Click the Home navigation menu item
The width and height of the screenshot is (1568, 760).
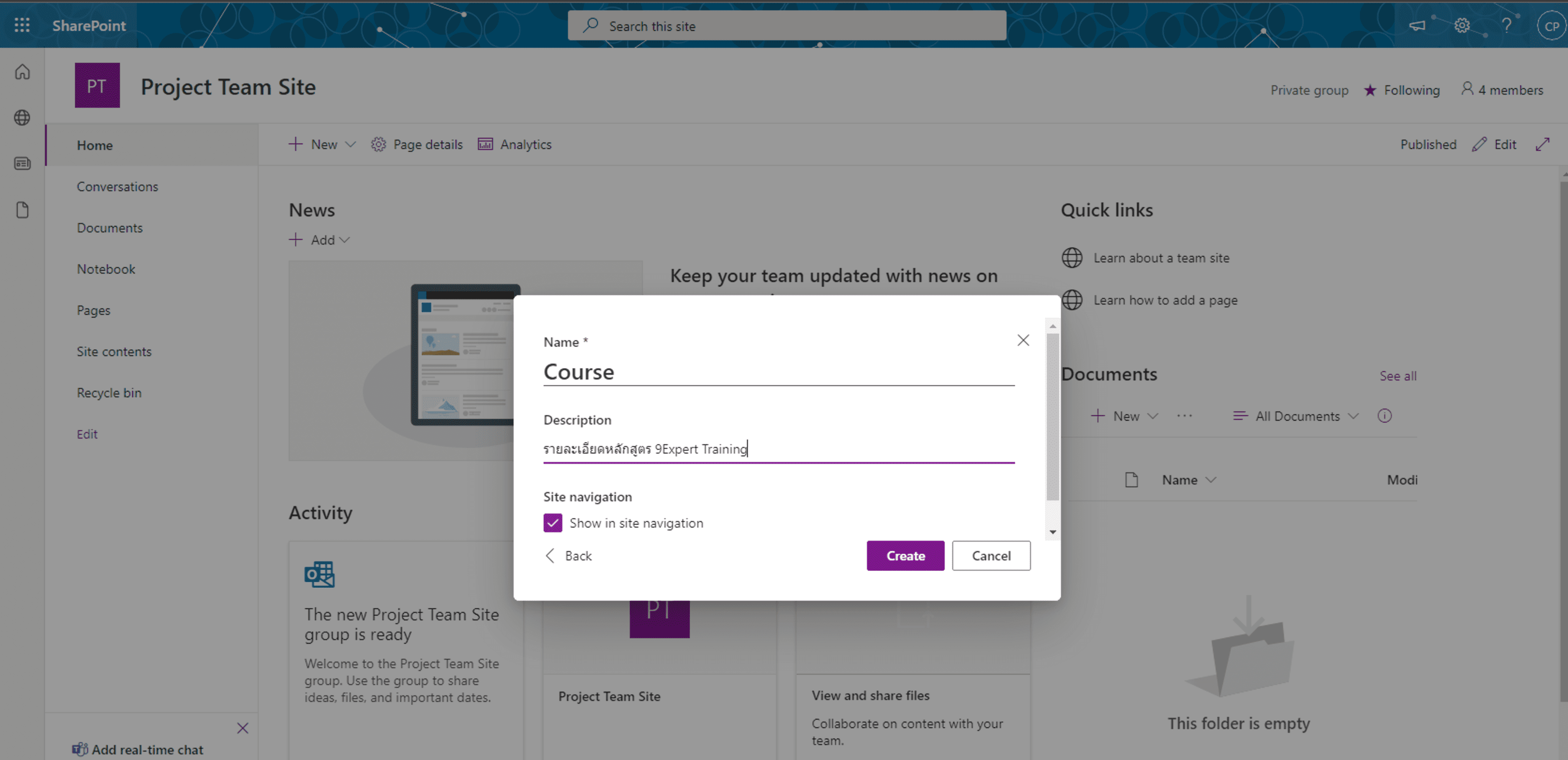click(x=94, y=145)
